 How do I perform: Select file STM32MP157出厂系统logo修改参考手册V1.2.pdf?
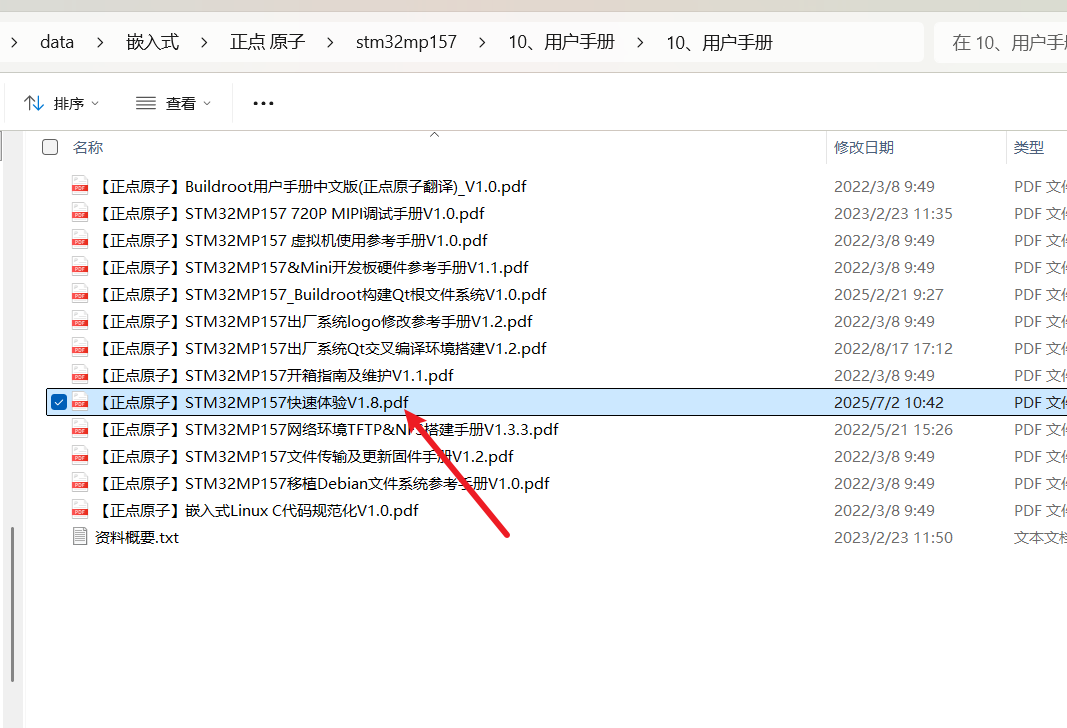click(x=314, y=321)
